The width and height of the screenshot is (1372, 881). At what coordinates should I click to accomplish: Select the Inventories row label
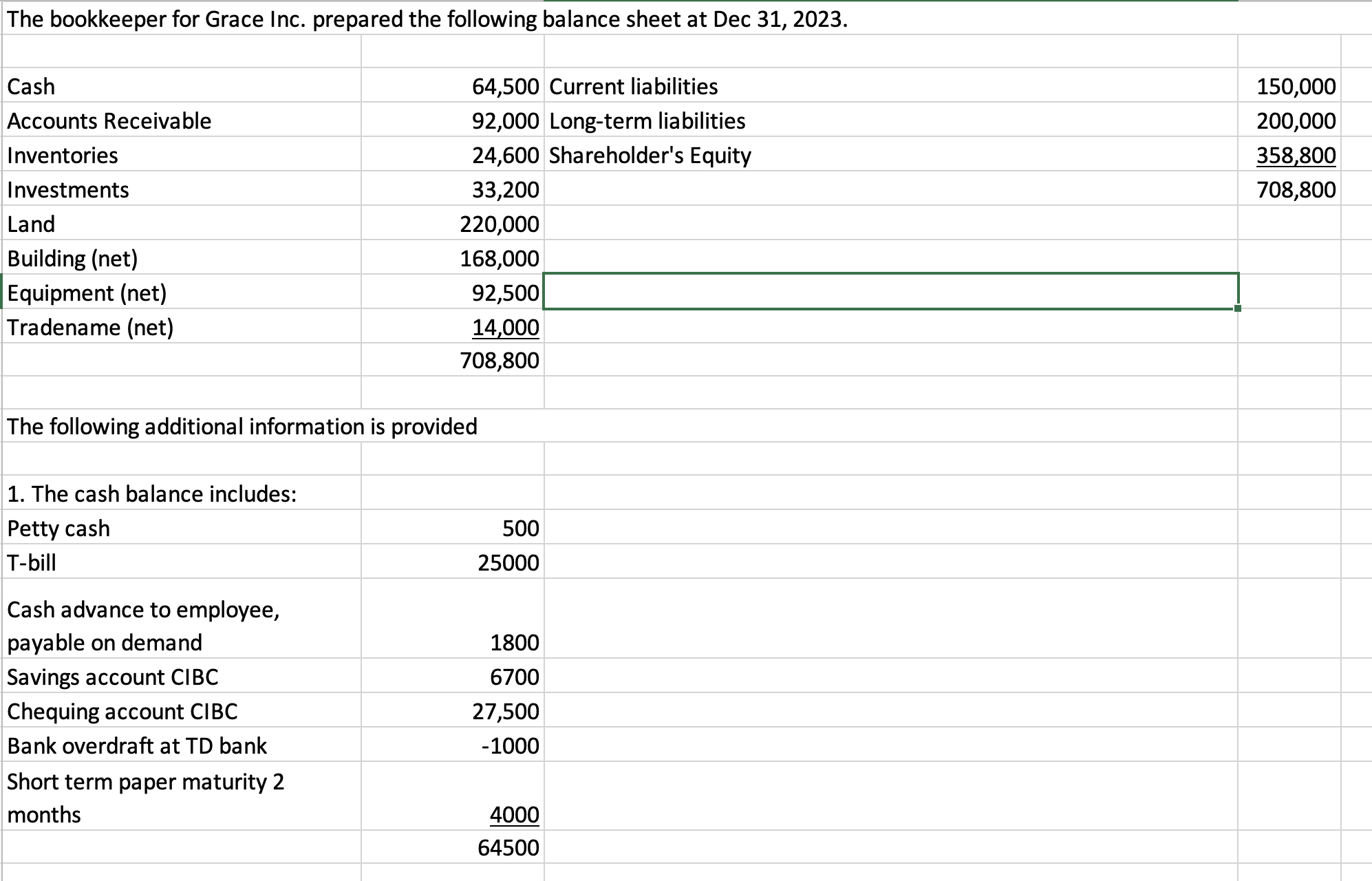pos(62,156)
